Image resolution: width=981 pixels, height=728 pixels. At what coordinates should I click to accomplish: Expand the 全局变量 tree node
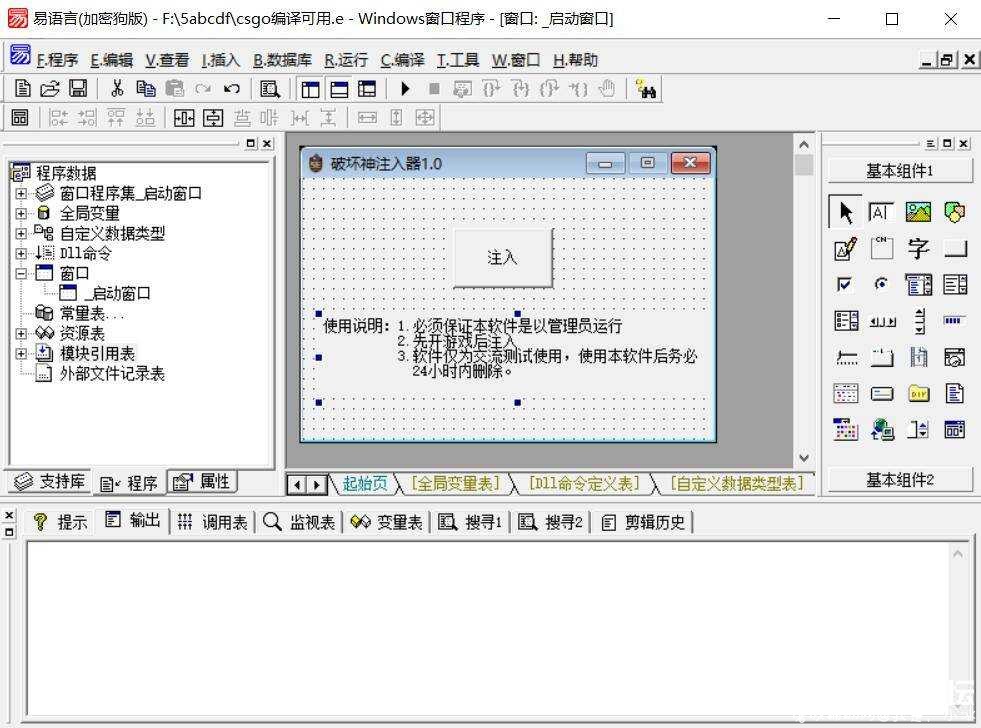(x=21, y=214)
